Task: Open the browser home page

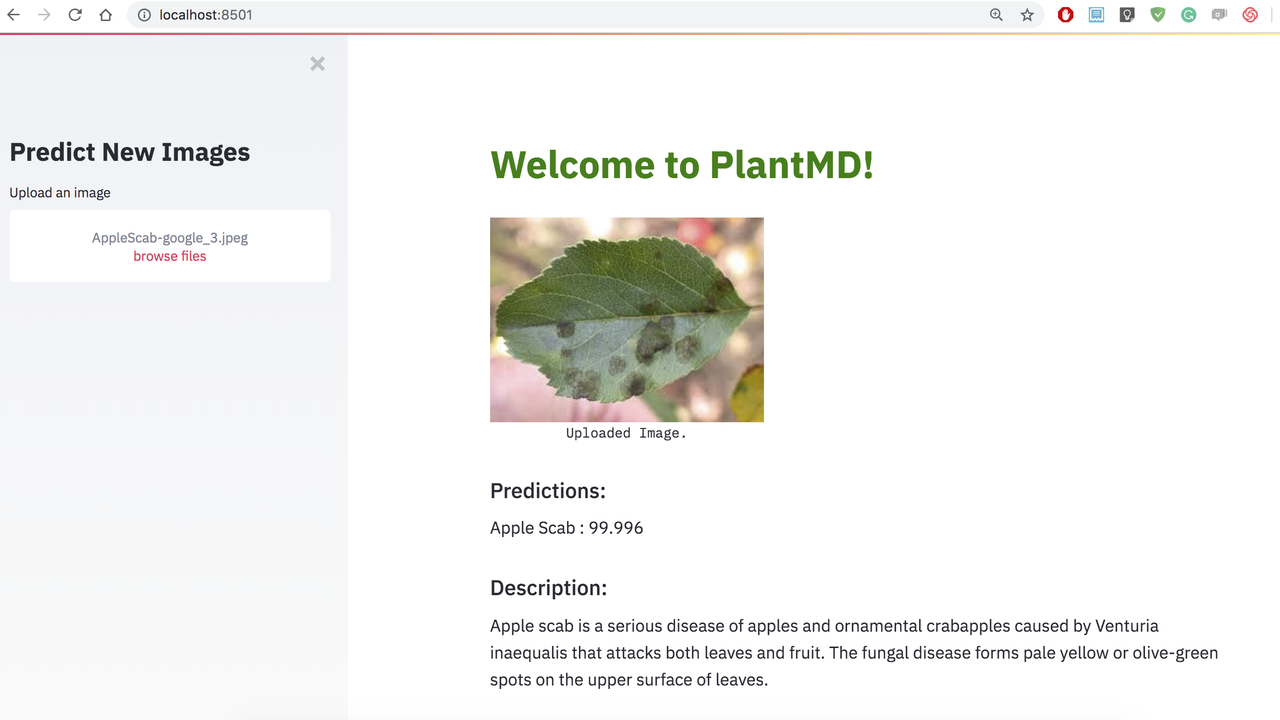Action: pyautogui.click(x=104, y=14)
